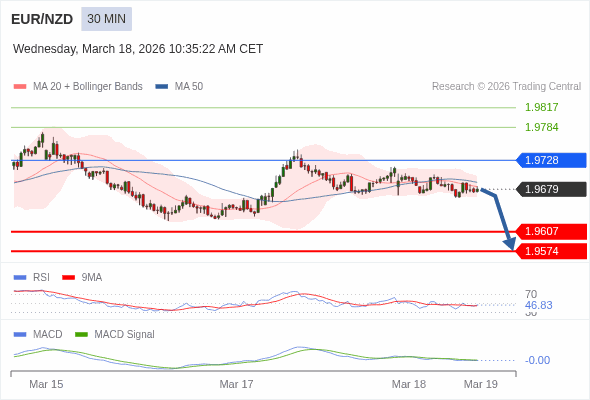Click the MA 20 + Bollinger Bands swatch
The width and height of the screenshot is (590, 400).
pyautogui.click(x=20, y=87)
